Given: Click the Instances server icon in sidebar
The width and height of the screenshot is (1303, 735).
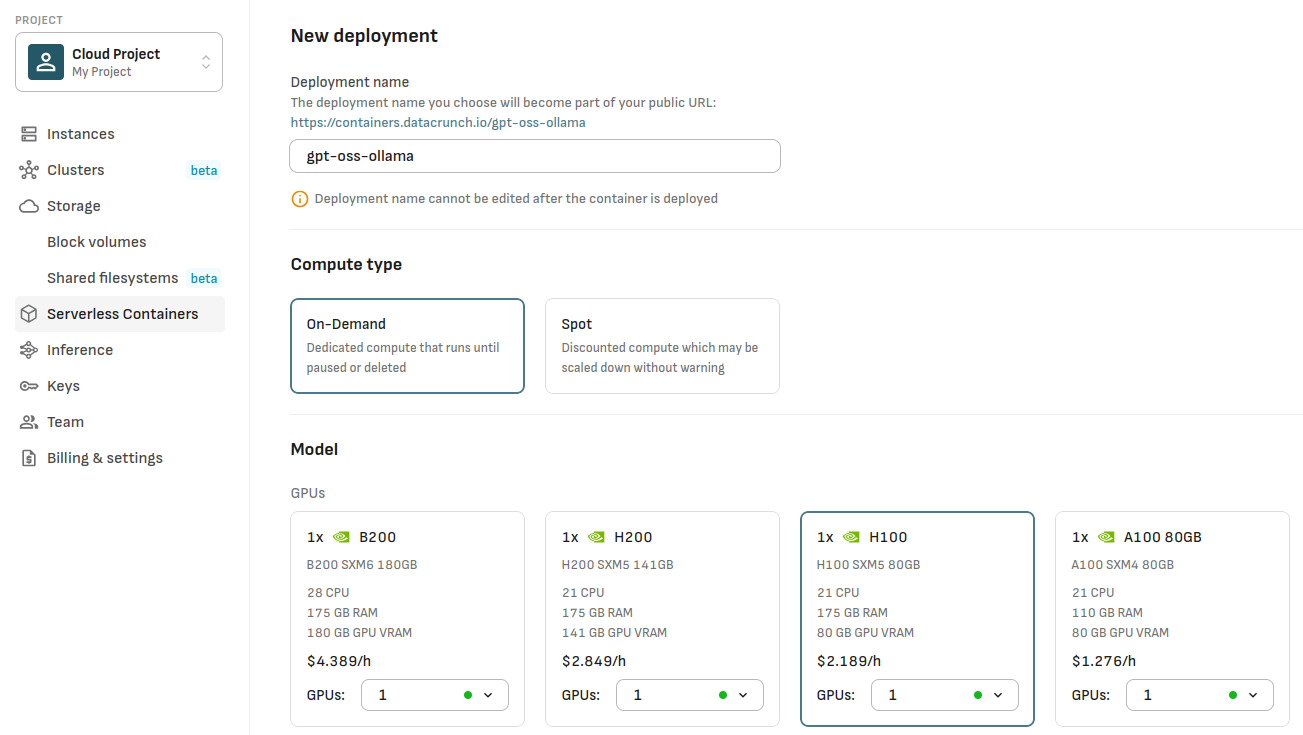Looking at the screenshot, I should point(29,134).
